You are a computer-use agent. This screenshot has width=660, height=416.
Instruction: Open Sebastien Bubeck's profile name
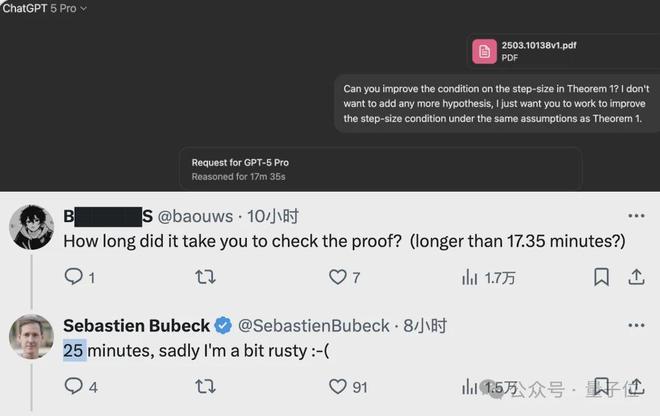[136, 326]
